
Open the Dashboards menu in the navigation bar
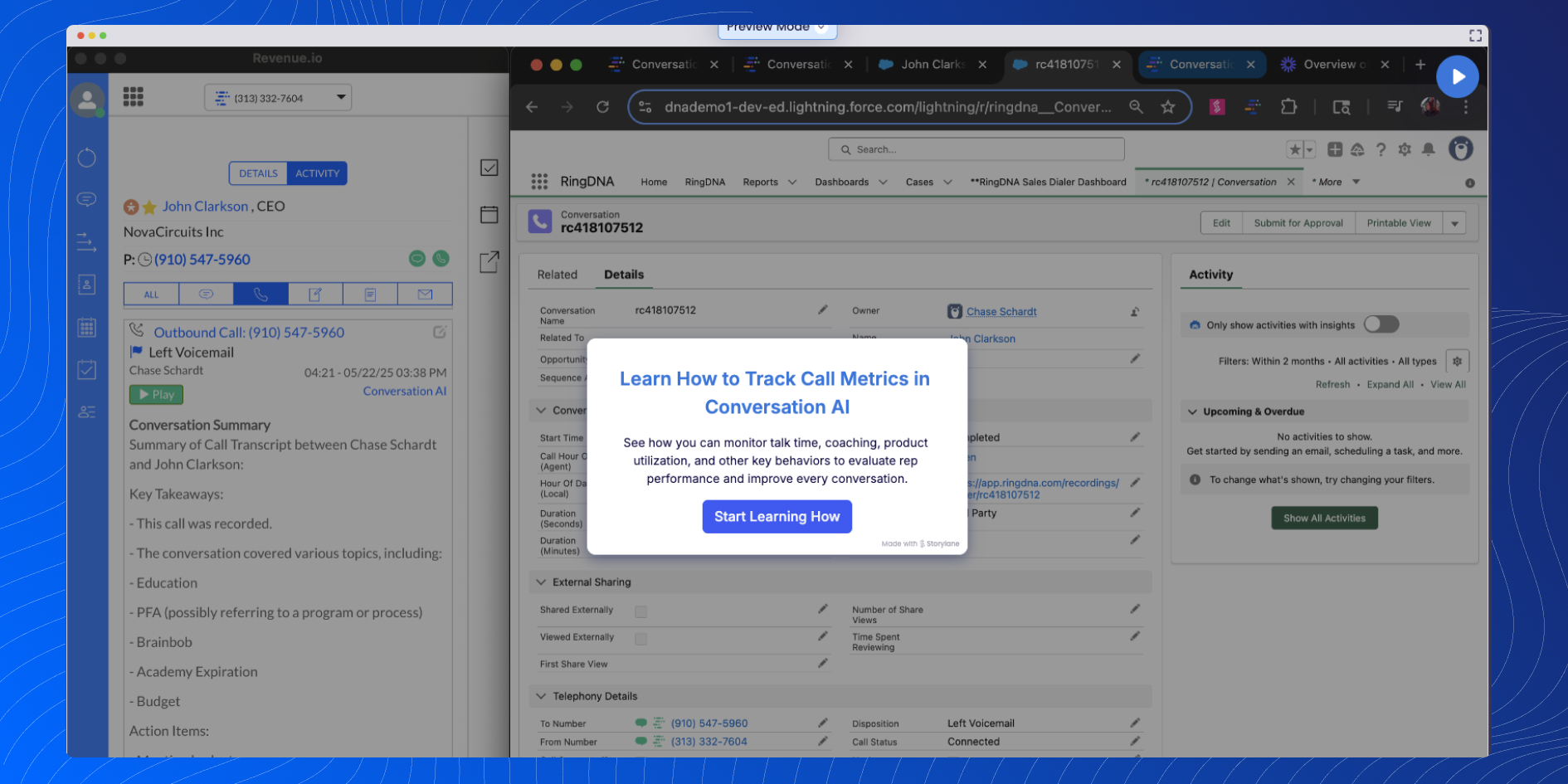[x=850, y=181]
